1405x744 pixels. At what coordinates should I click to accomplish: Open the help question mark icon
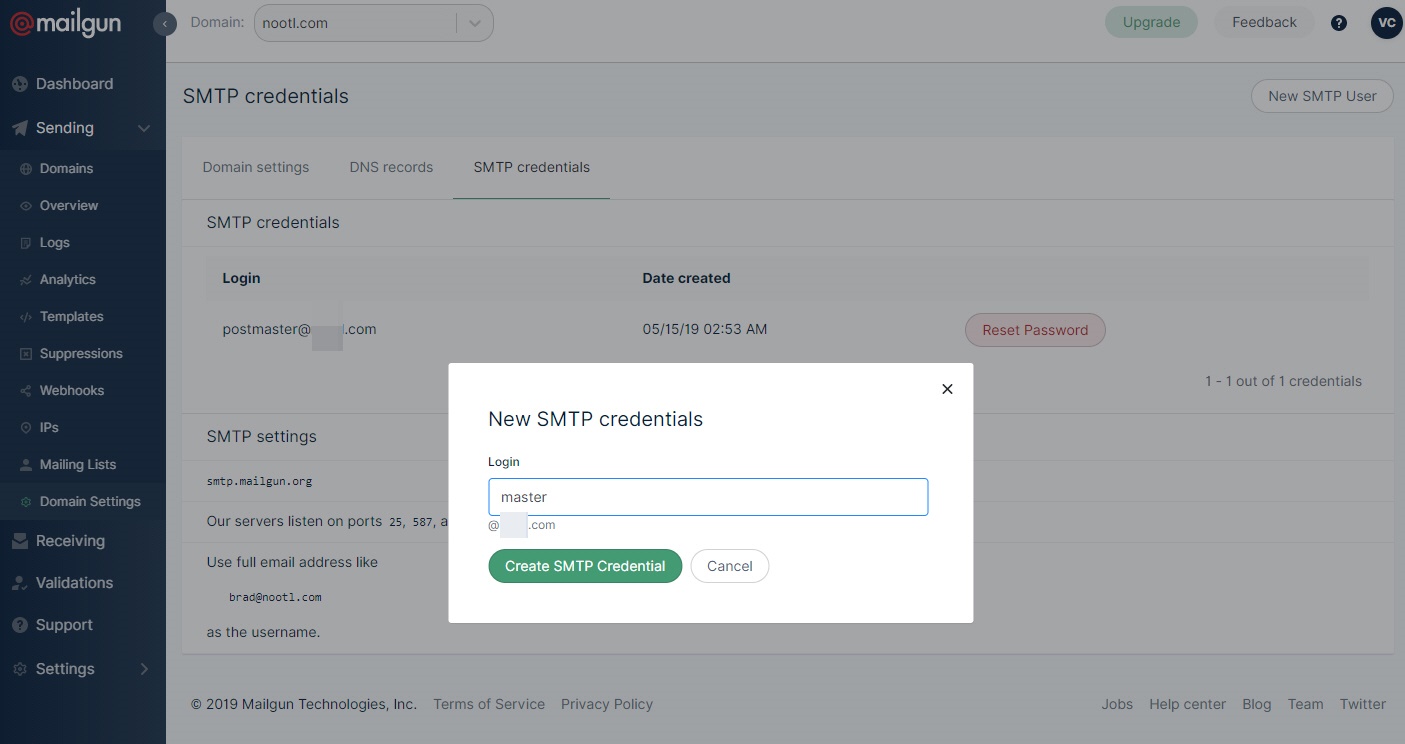[1339, 23]
